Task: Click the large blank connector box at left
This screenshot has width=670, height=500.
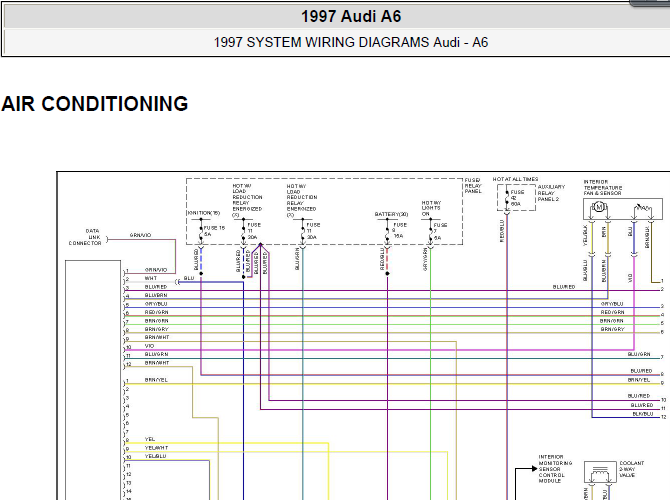Action: [93, 380]
